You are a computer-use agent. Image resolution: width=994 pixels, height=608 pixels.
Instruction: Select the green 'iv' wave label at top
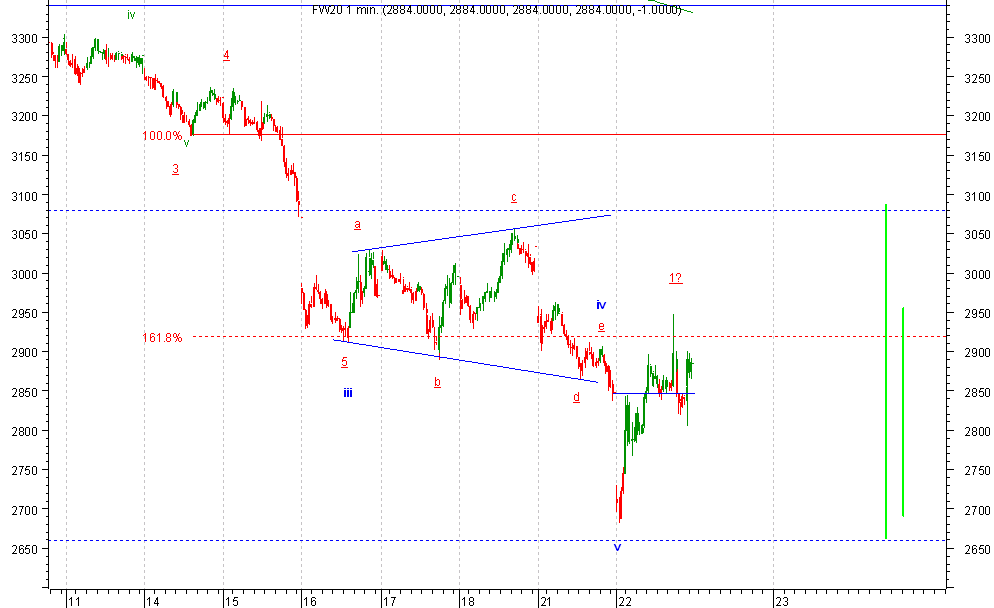131,15
